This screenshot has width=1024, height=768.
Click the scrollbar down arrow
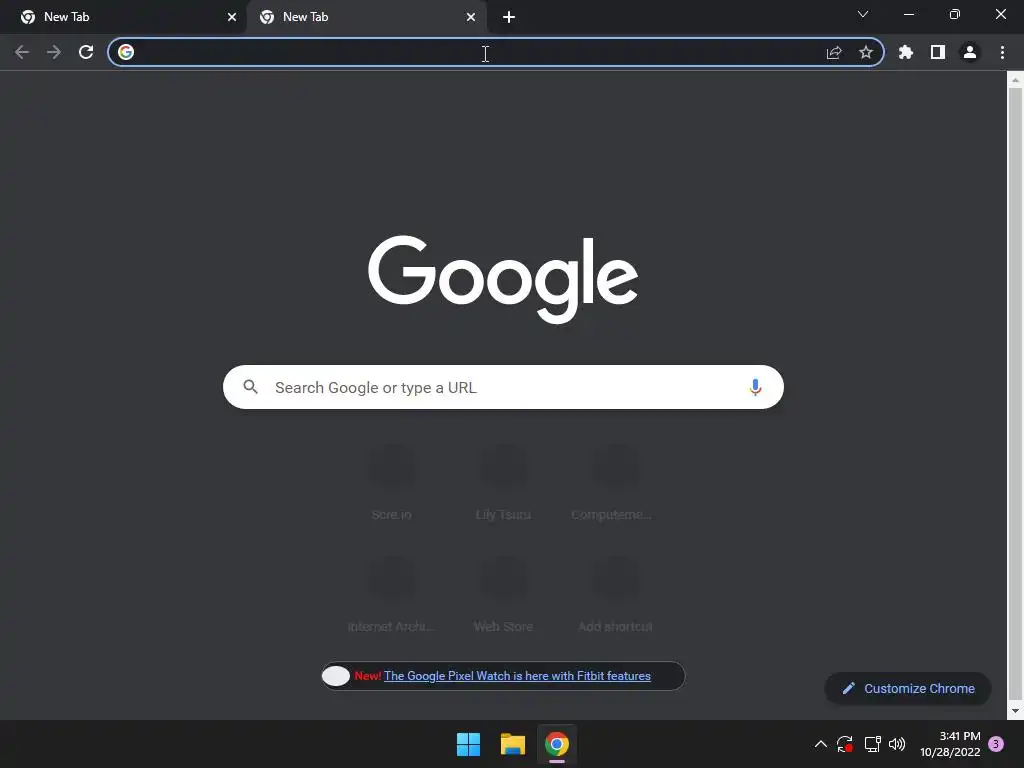[x=1015, y=711]
